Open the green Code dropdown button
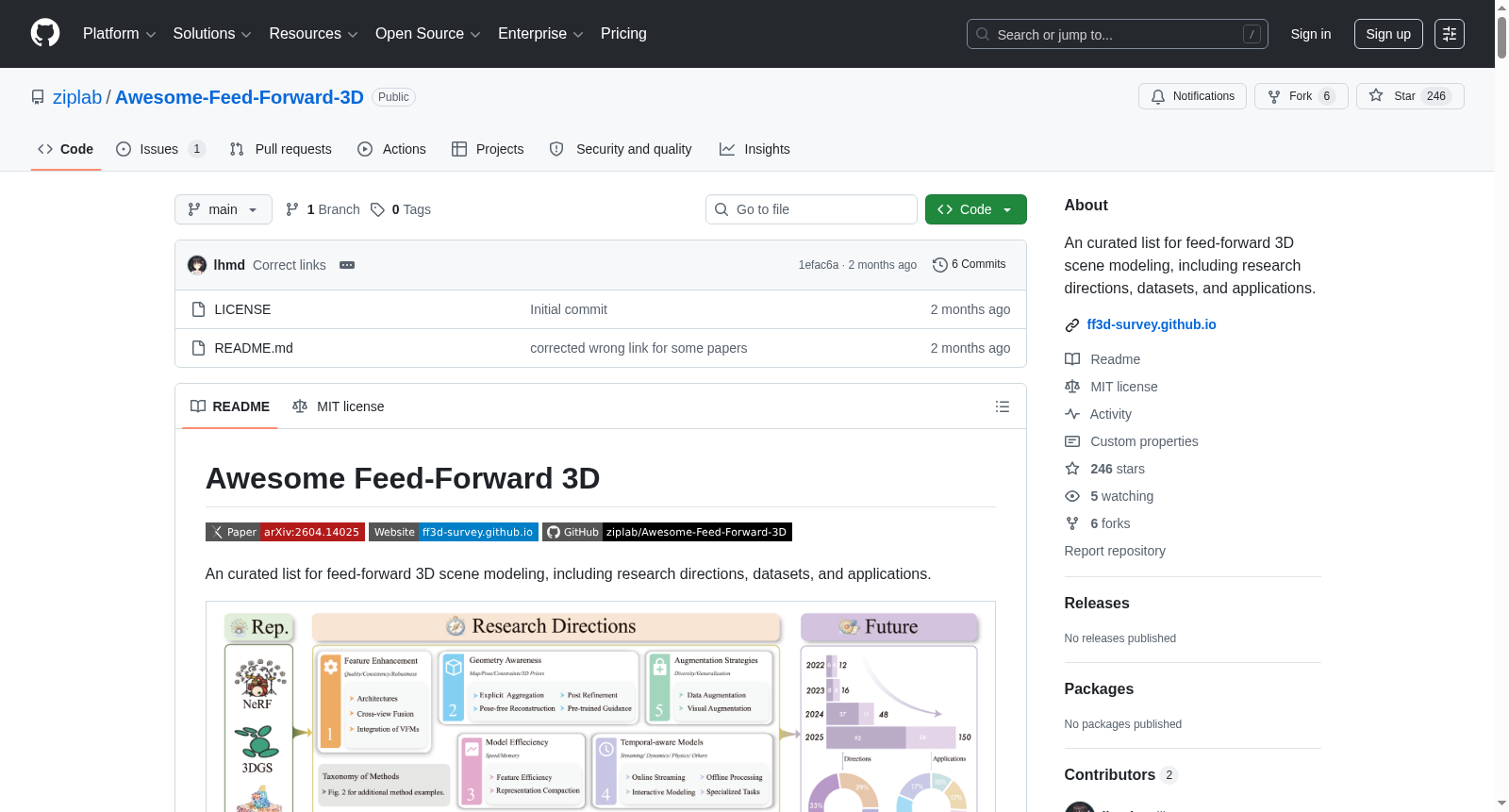This screenshot has height=812, width=1509. [976, 209]
